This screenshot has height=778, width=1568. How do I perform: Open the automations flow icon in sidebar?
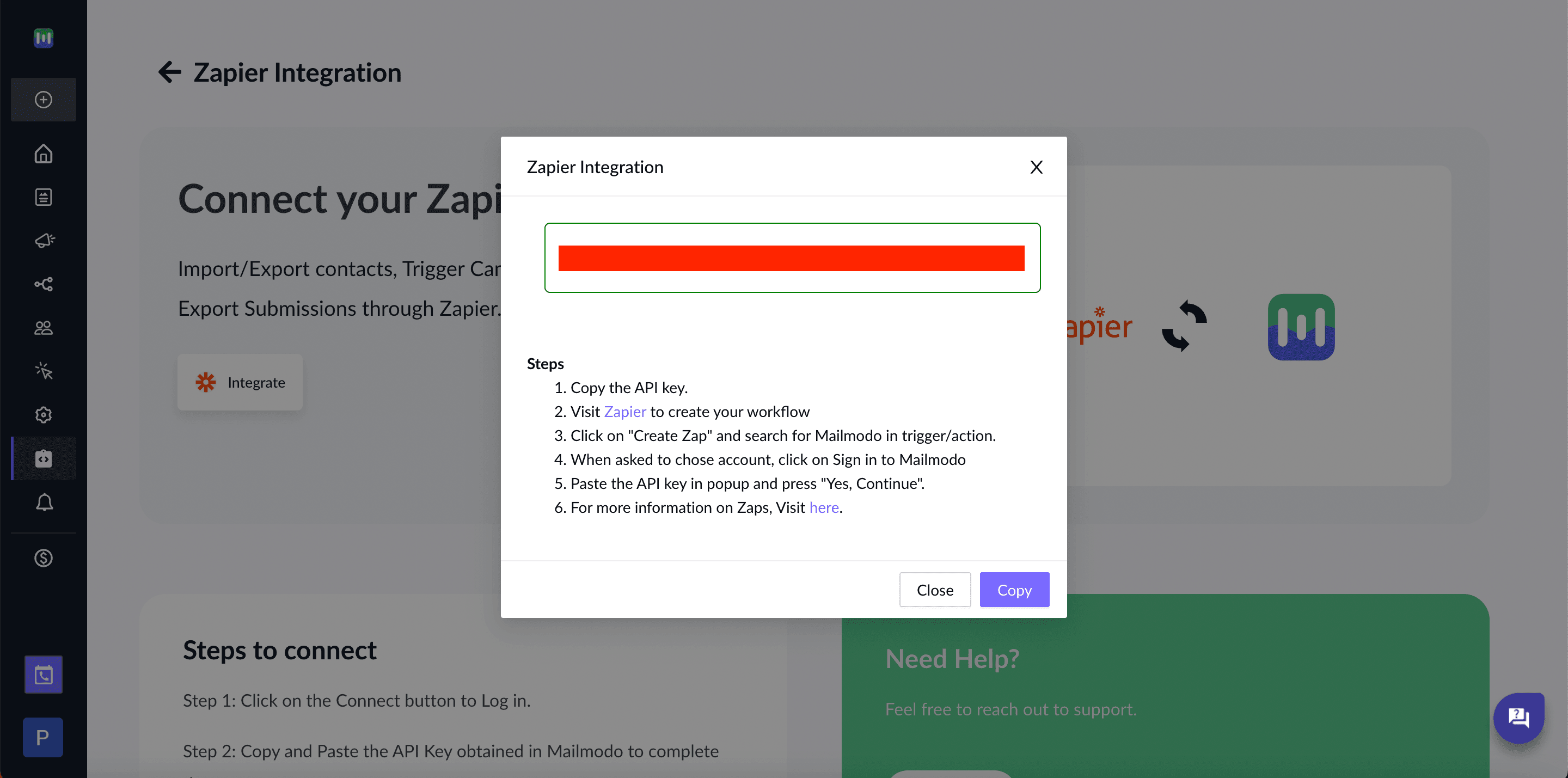coord(43,284)
